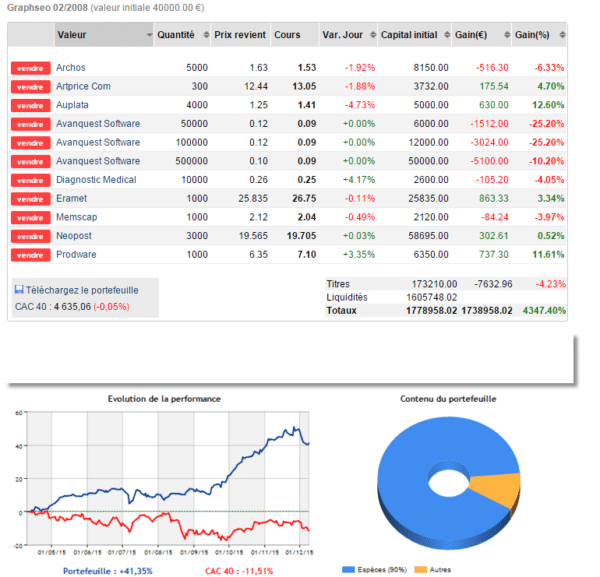Click vendre for Avanquest Software 500000 quantity
This screenshot has height=577, width=600.
point(31,161)
